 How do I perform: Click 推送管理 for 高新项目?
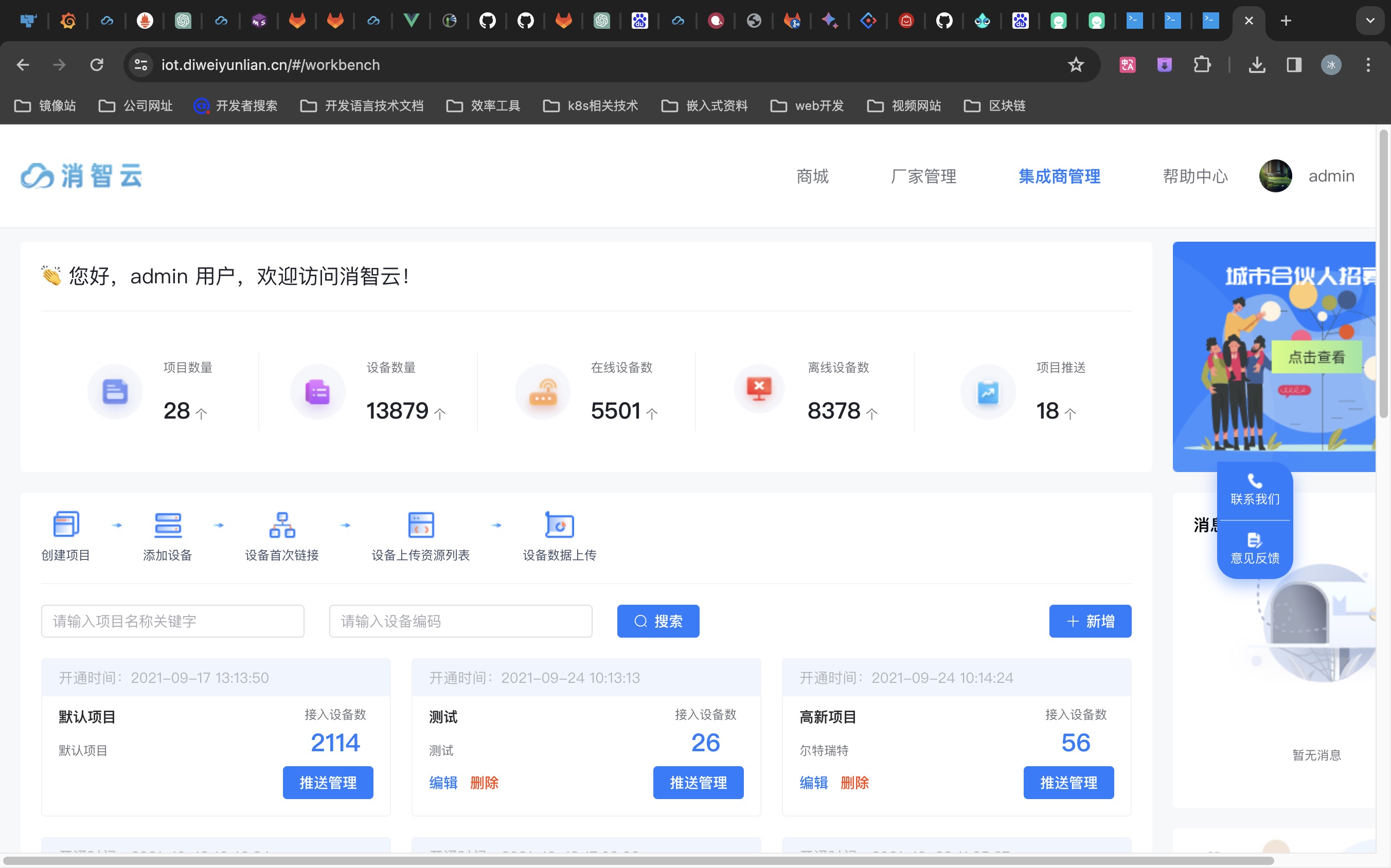1069,783
